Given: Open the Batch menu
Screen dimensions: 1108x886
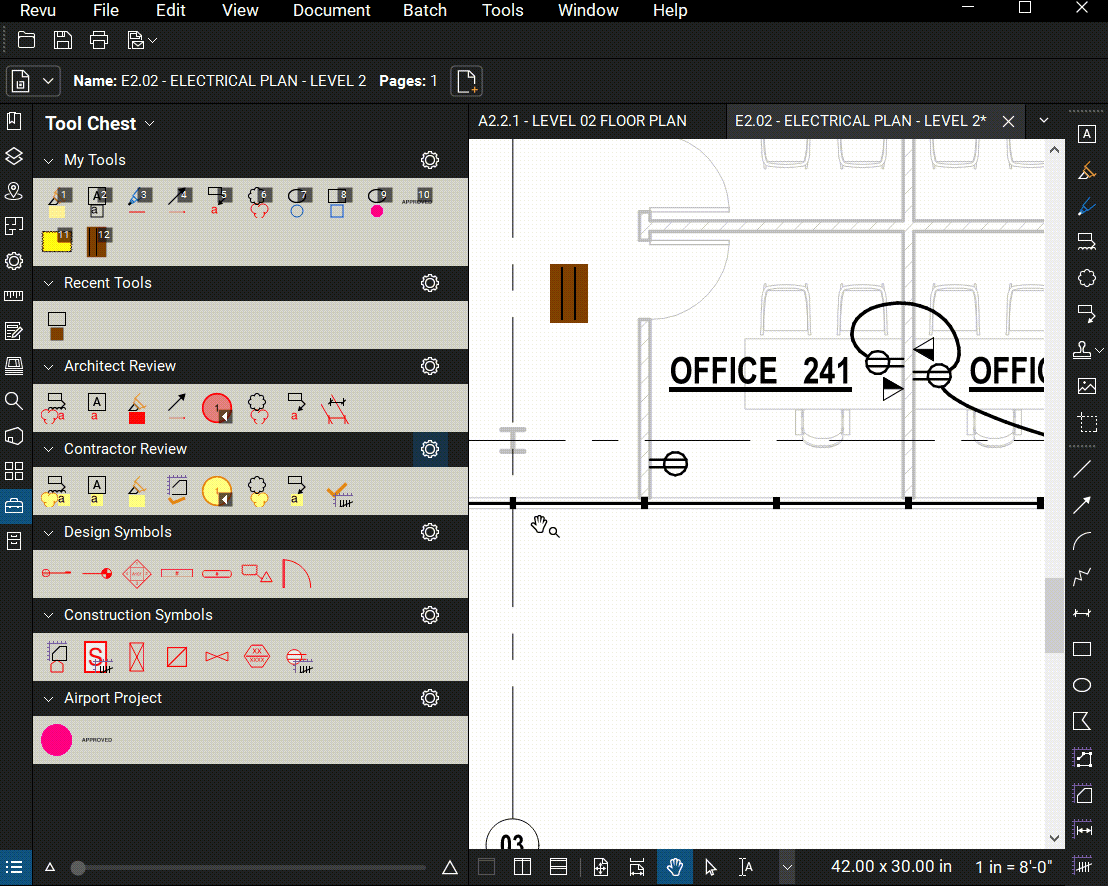Looking at the screenshot, I should [424, 11].
